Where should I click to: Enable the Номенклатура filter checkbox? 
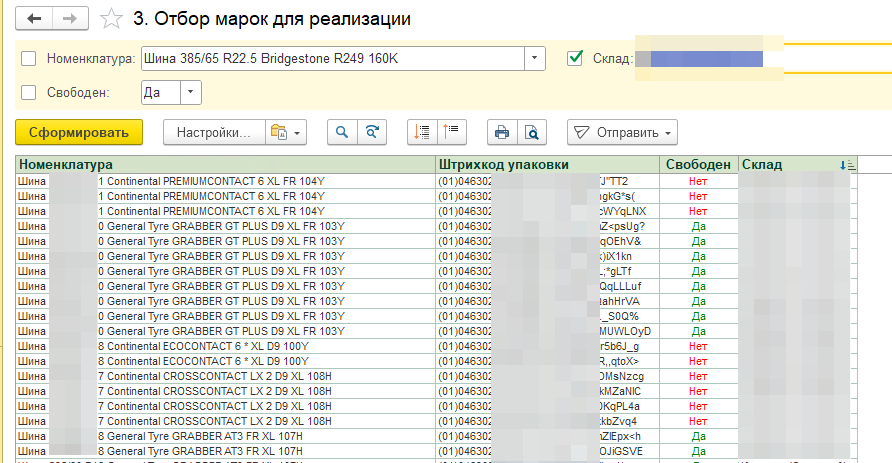(28, 58)
